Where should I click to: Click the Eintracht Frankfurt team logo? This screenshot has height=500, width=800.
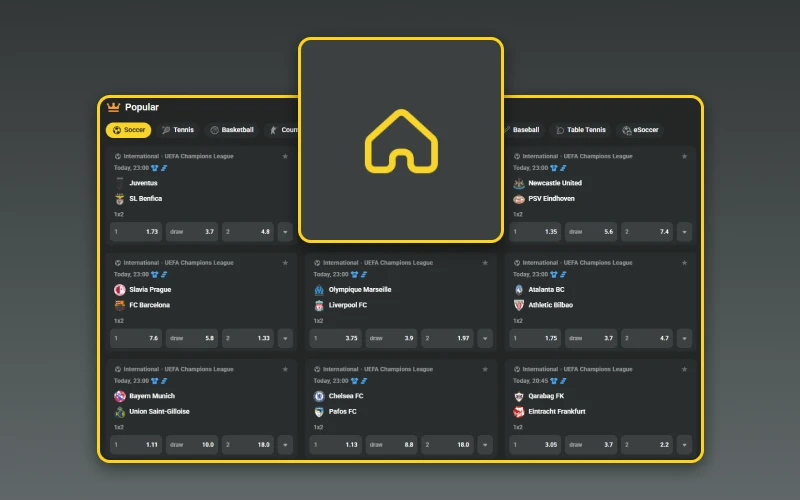pyautogui.click(x=518, y=411)
